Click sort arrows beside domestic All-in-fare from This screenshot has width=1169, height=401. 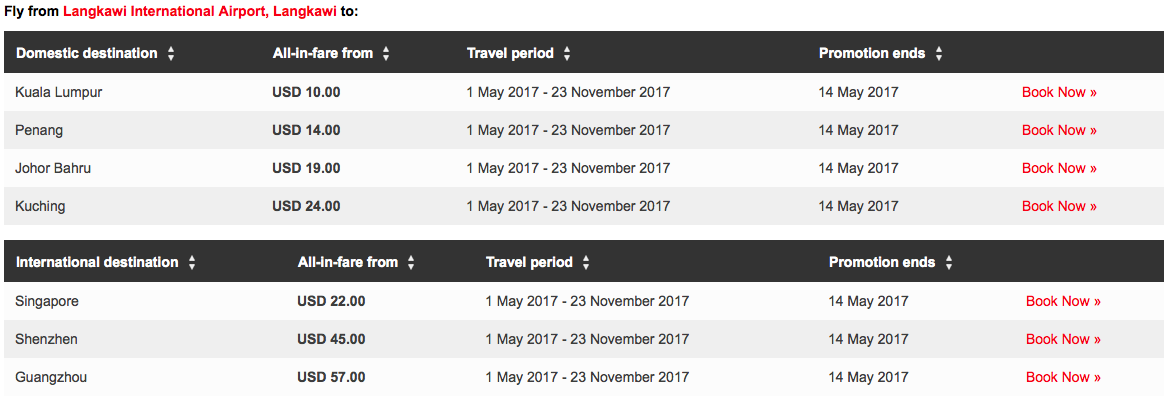pyautogui.click(x=386, y=54)
